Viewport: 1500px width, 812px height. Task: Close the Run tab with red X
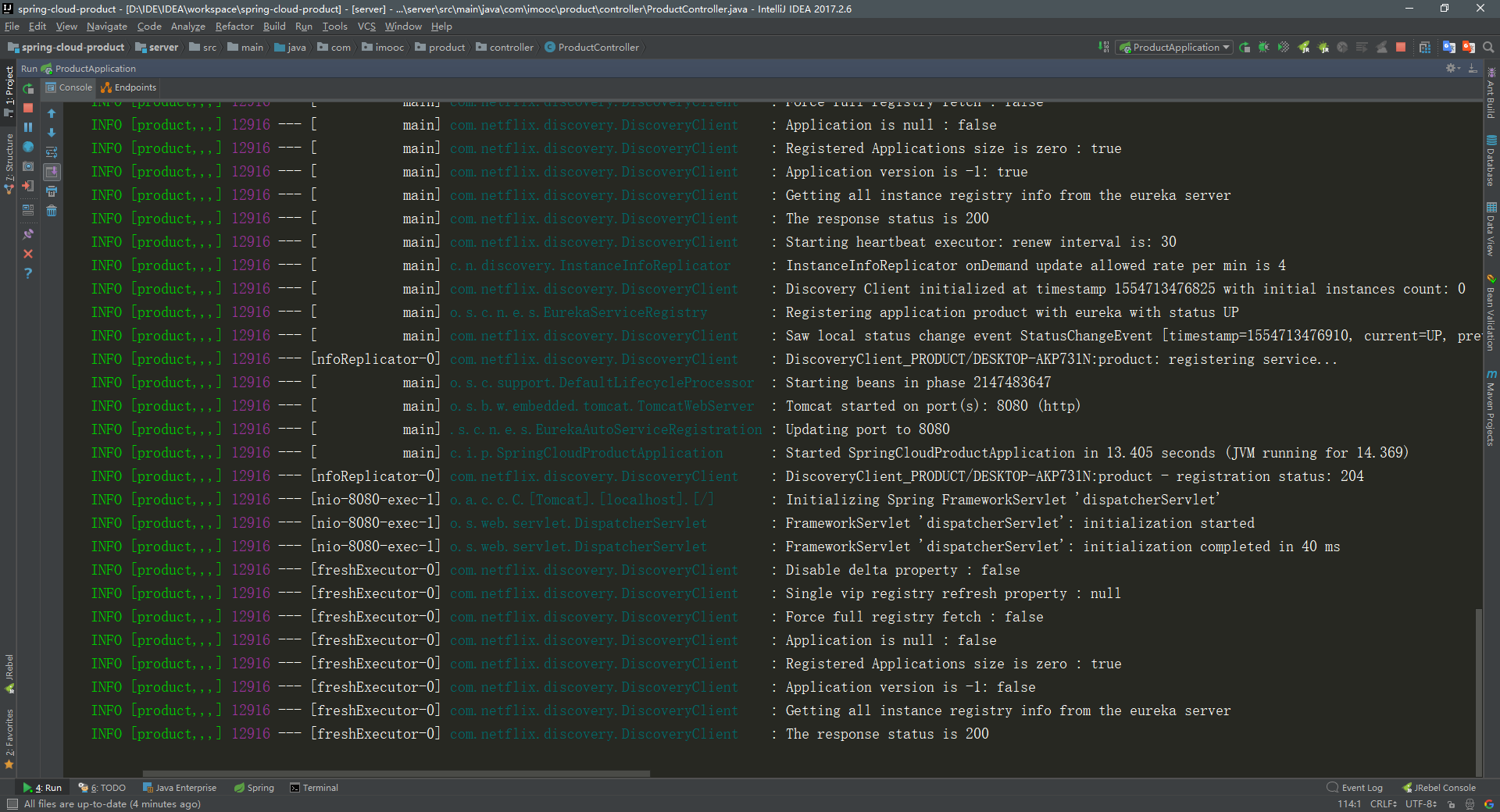[x=28, y=254]
